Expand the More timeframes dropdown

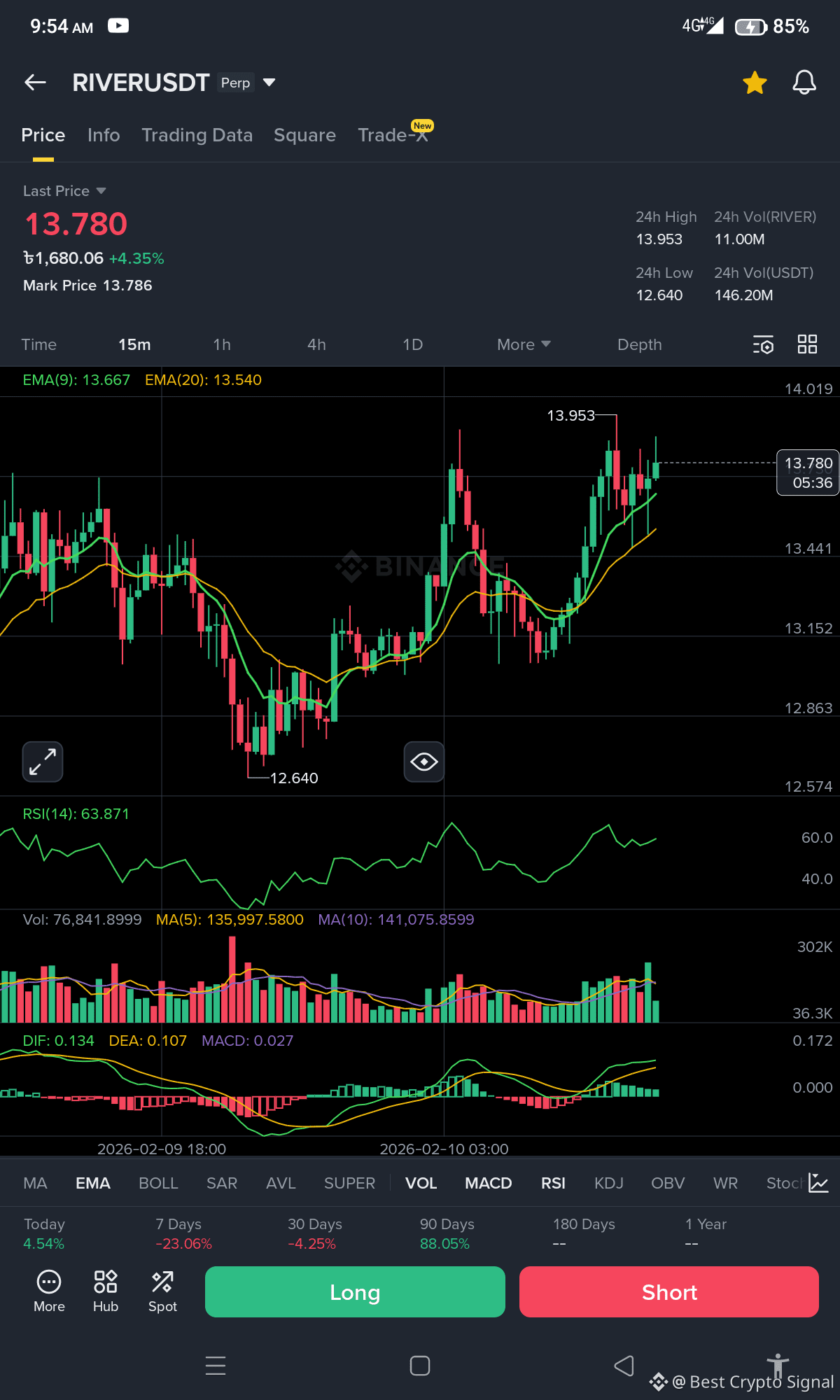[x=524, y=344]
